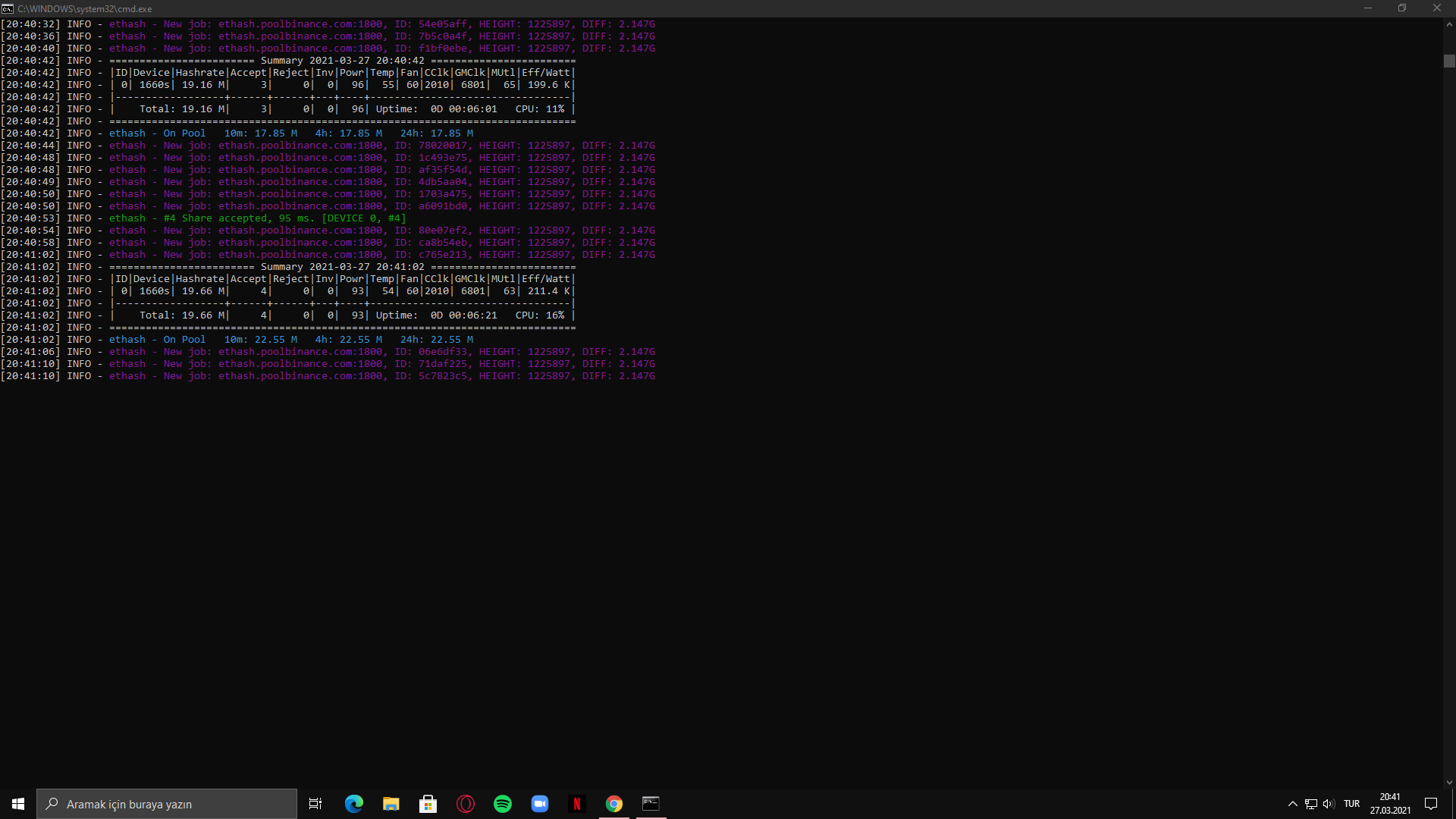Click the '199.6 K' Eff/Watt value
Screen dimensions: 1456x819
tap(549, 85)
